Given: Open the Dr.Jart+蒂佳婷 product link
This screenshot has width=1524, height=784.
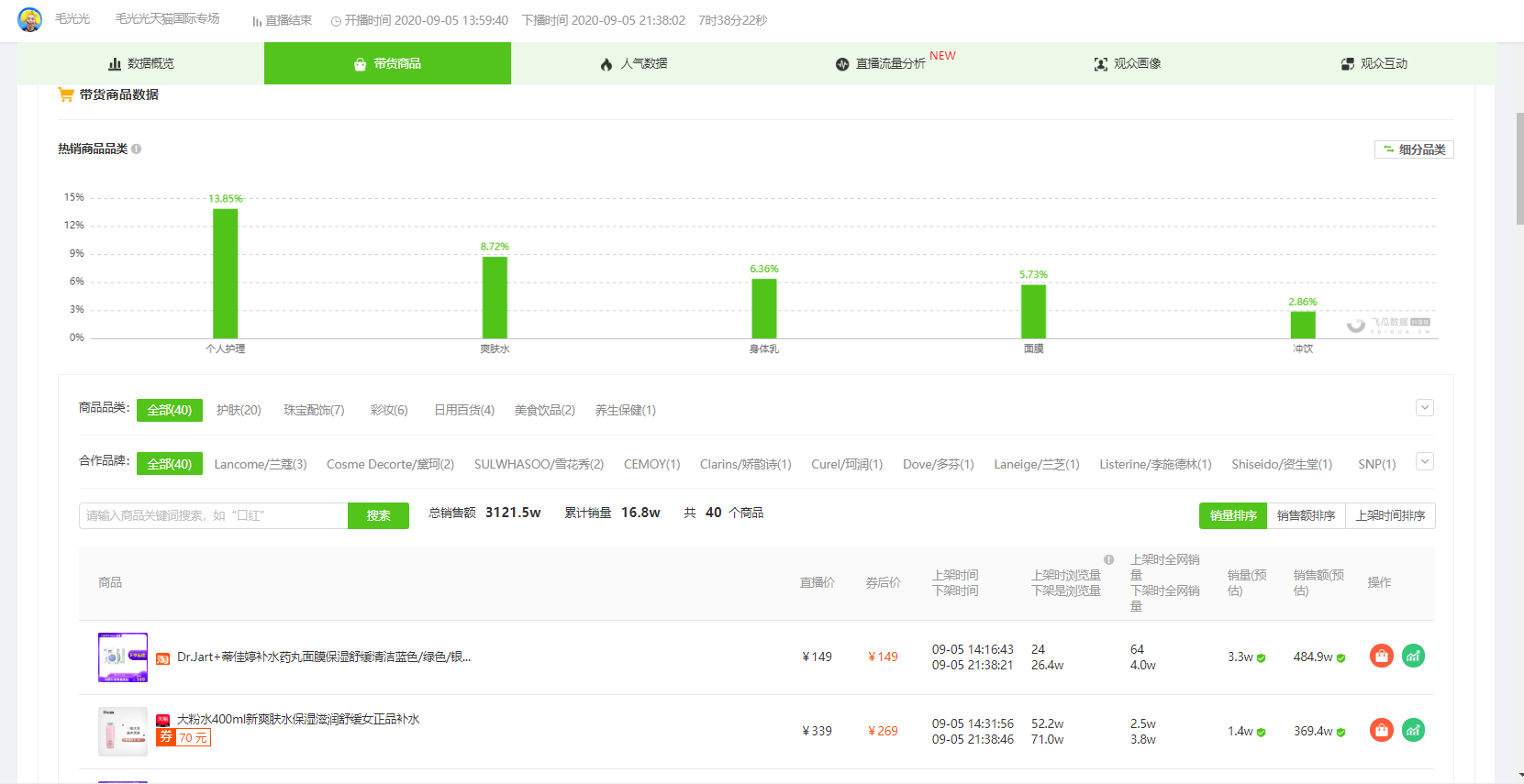Looking at the screenshot, I should pyautogui.click(x=324, y=657).
